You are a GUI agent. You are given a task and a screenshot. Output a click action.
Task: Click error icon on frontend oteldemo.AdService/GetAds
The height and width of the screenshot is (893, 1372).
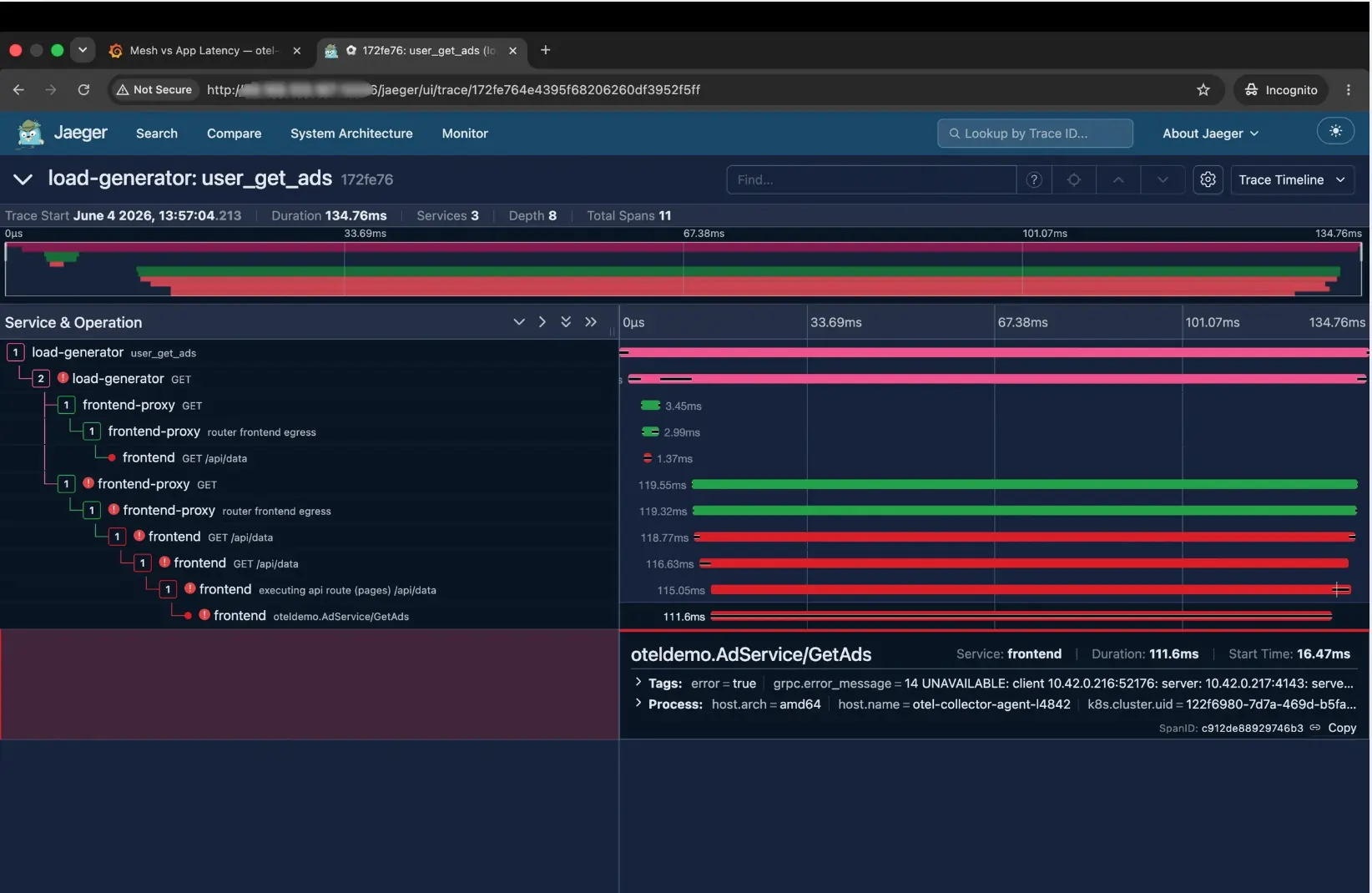tap(204, 615)
